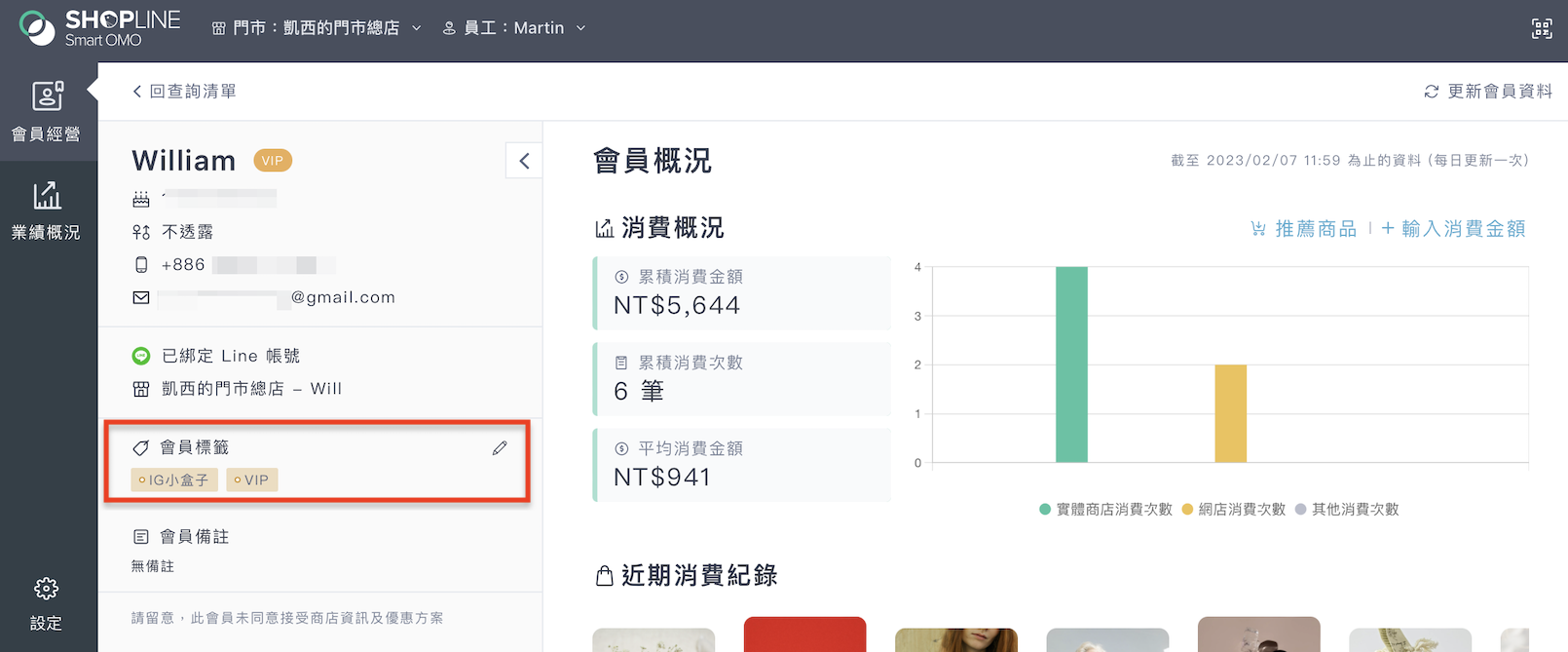Click the VIP badge beside William
The height and width of the screenshot is (652, 1568).
pyautogui.click(x=273, y=161)
